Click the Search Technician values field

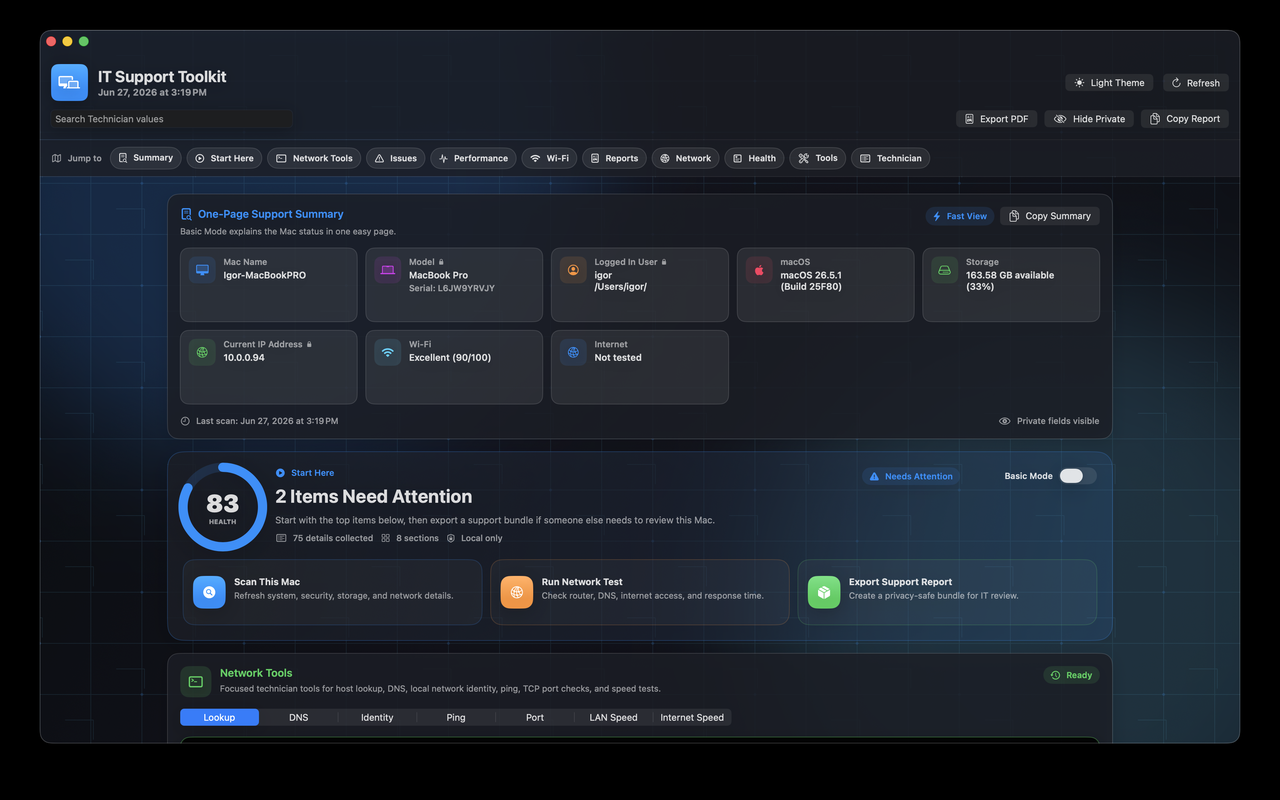point(171,119)
